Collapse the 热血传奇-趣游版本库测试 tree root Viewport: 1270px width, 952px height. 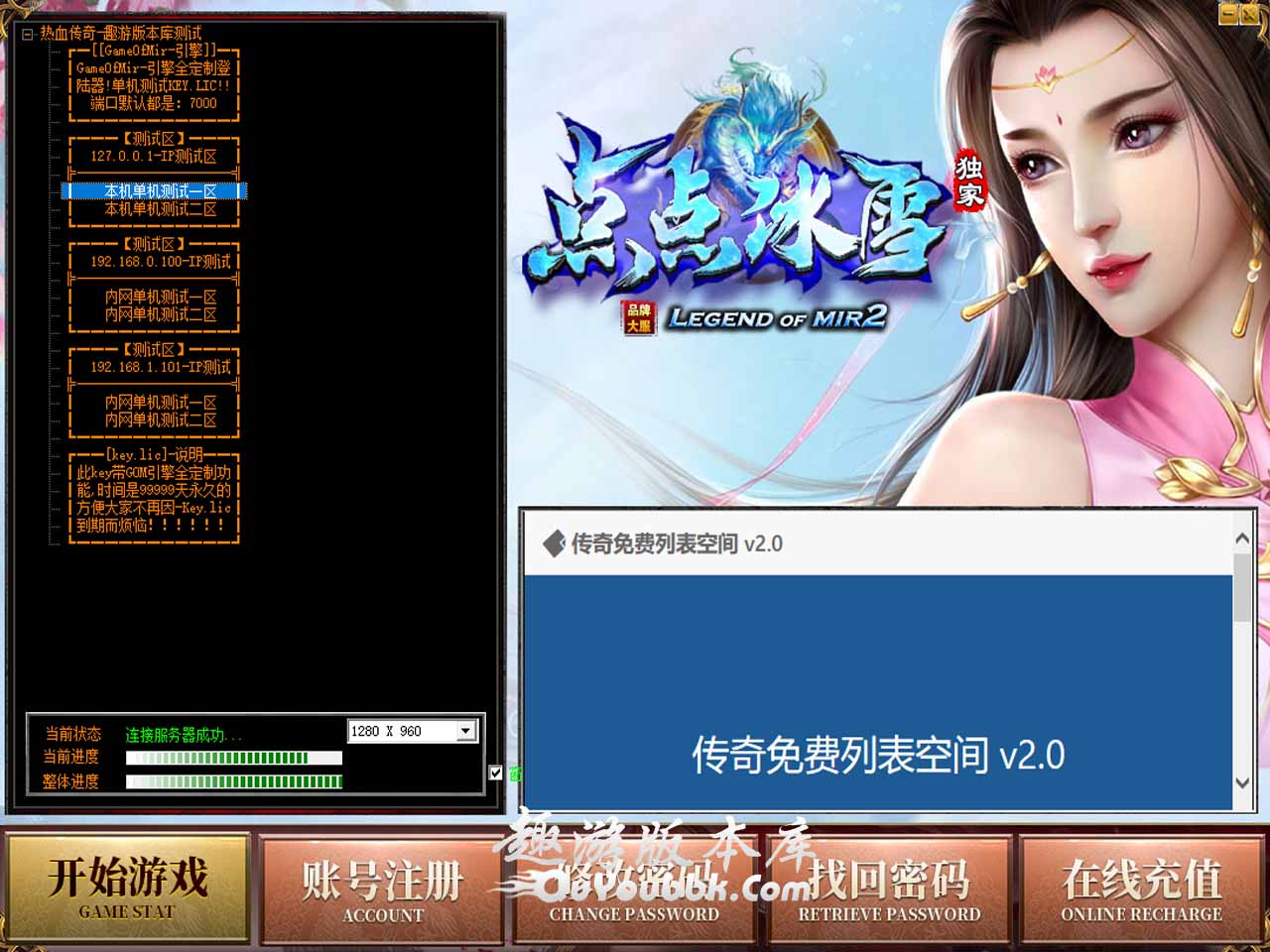click(x=28, y=34)
